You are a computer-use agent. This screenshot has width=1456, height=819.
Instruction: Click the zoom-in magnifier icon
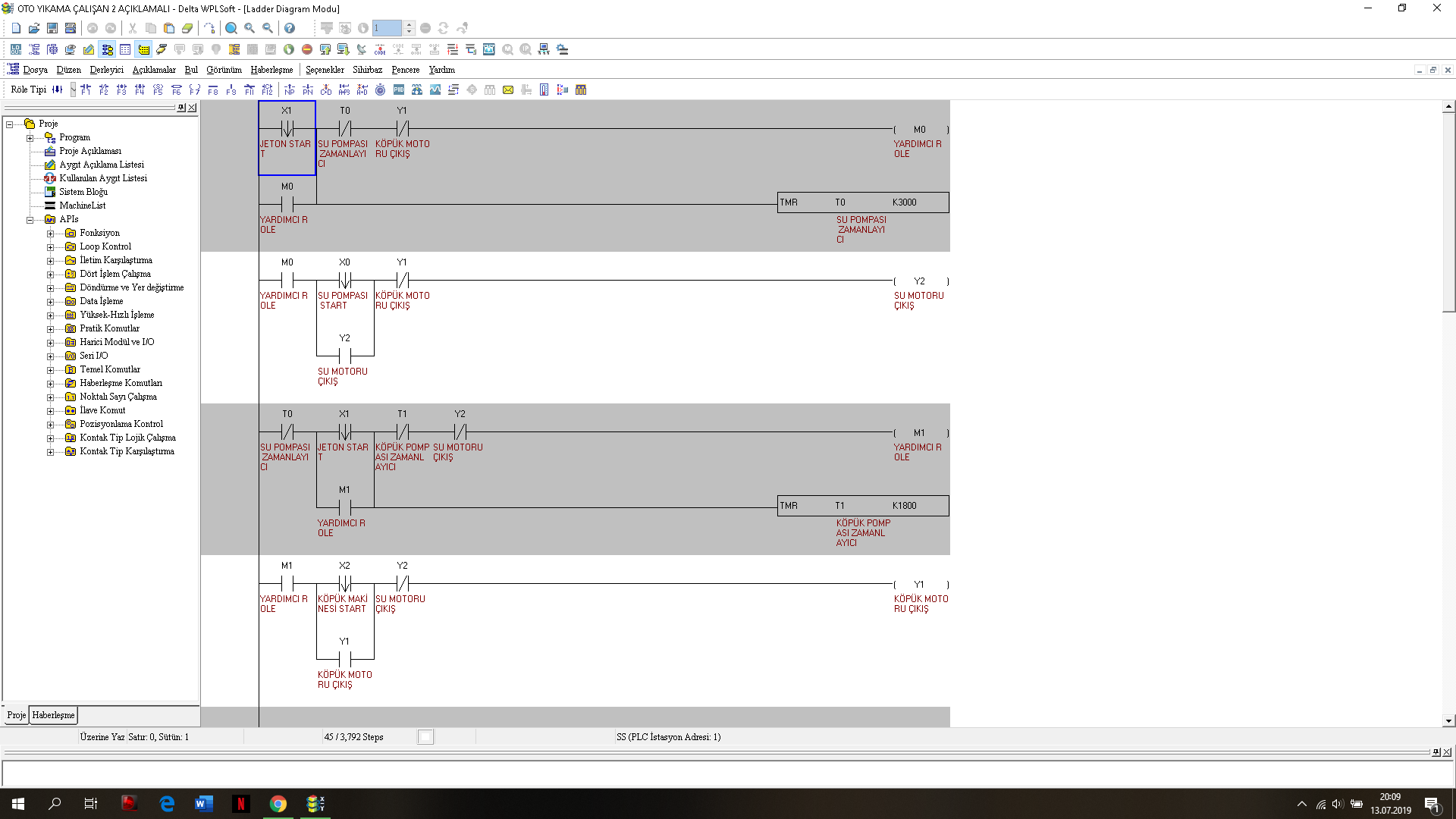(249, 28)
